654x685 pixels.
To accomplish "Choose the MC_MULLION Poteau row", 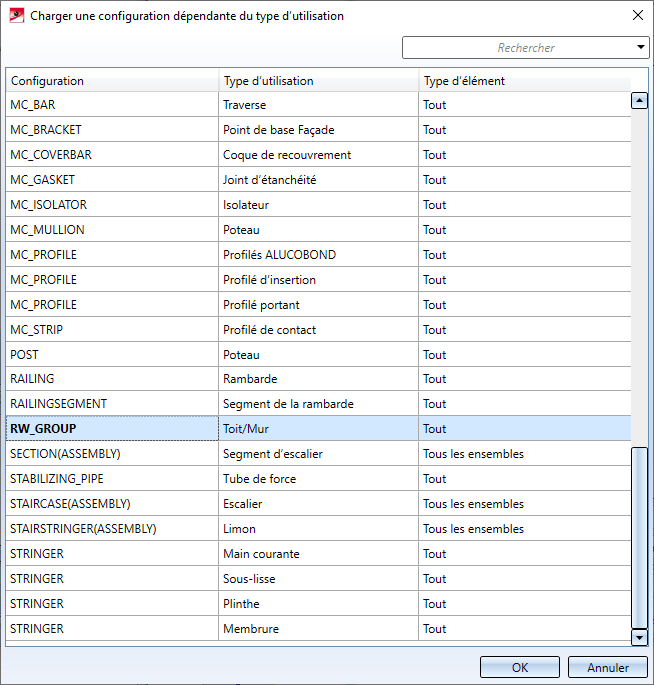I will pyautogui.click(x=318, y=229).
